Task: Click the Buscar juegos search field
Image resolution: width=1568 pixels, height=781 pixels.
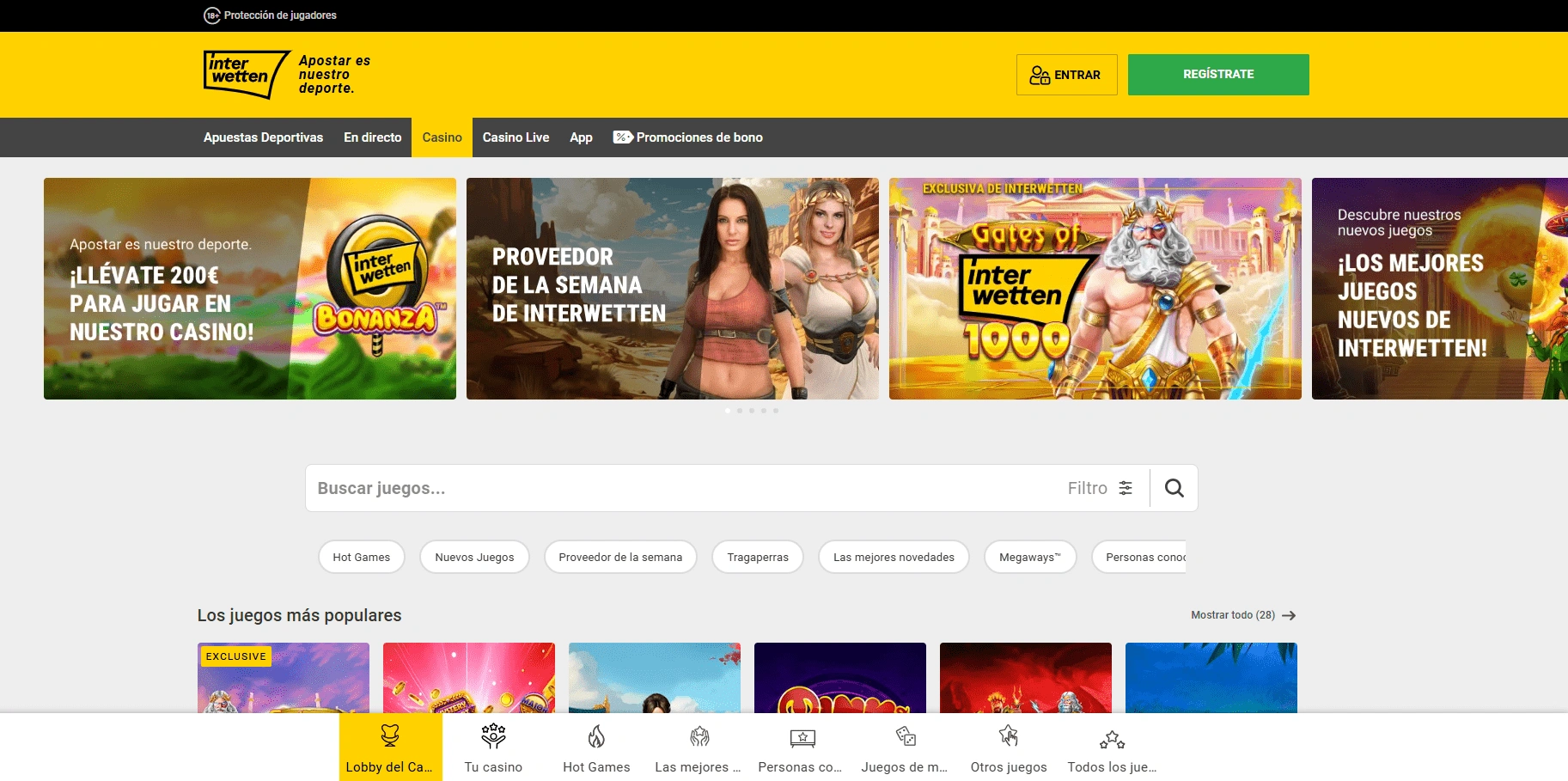Action: pyautogui.click(x=601, y=487)
